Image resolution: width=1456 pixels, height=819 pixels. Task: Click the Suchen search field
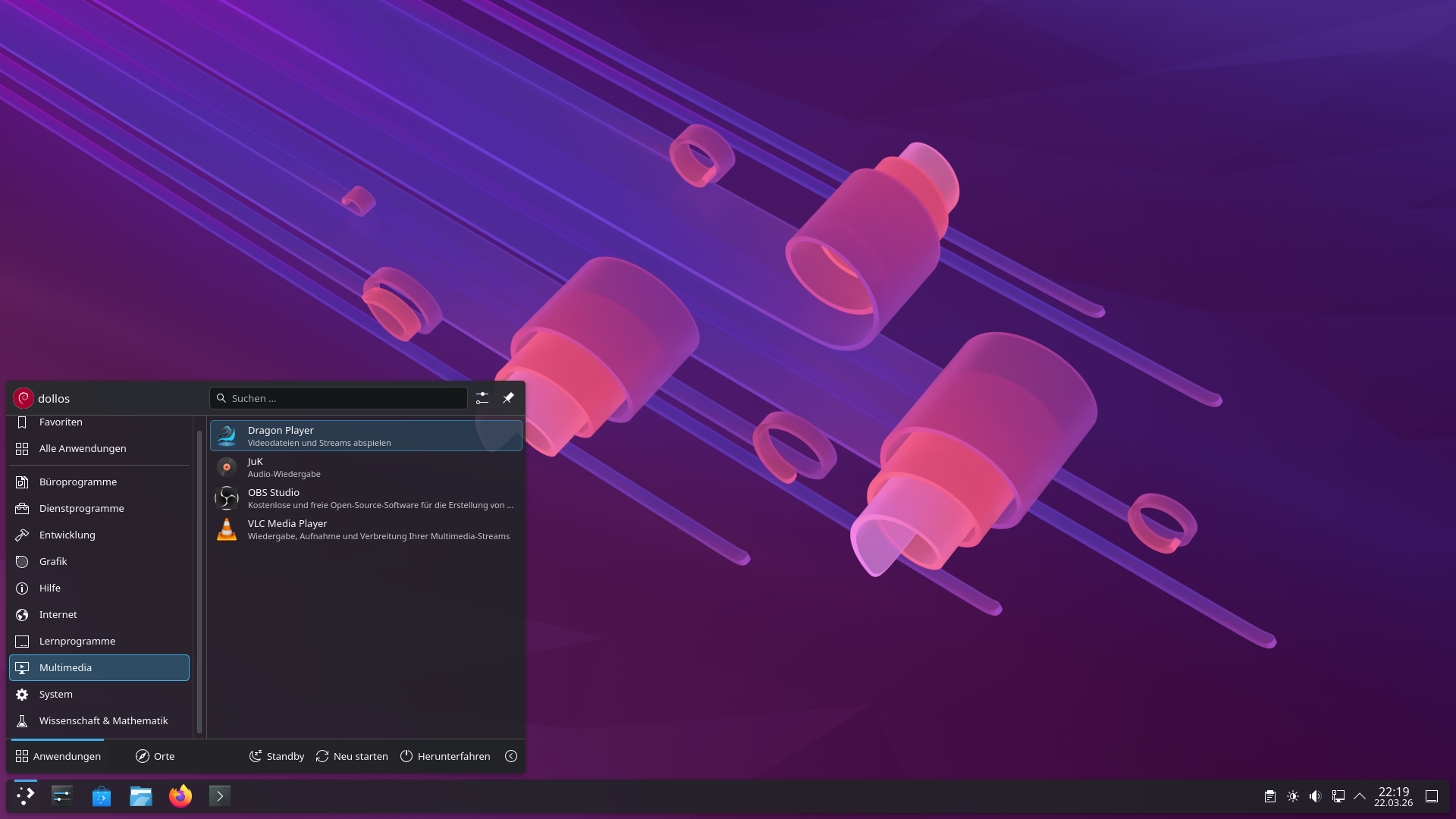click(x=338, y=398)
